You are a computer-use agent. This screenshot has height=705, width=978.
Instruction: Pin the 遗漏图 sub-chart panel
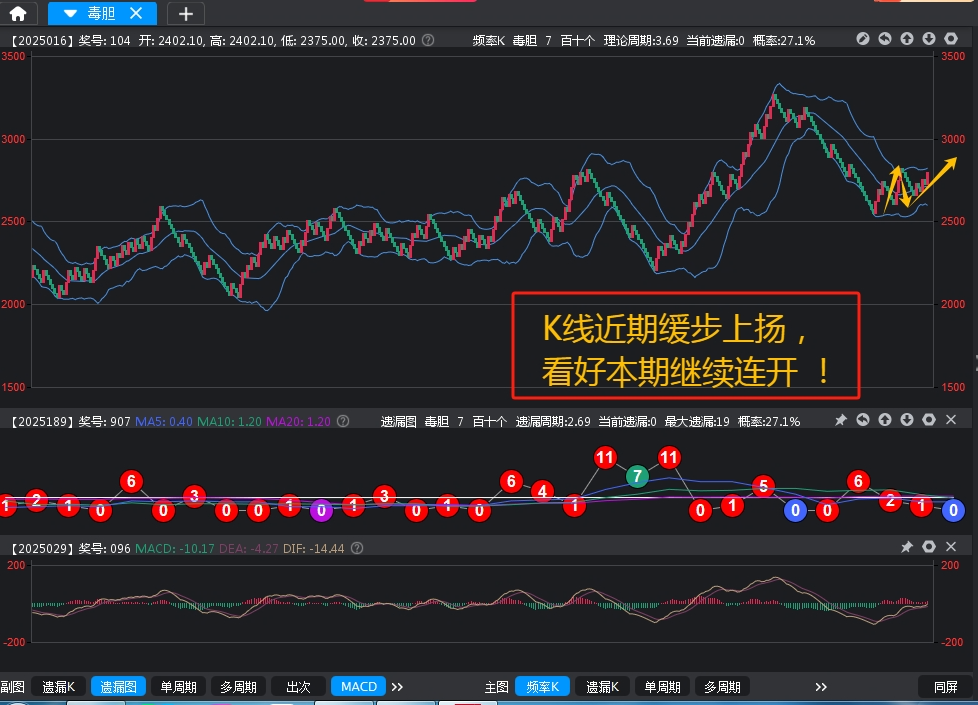pos(841,421)
